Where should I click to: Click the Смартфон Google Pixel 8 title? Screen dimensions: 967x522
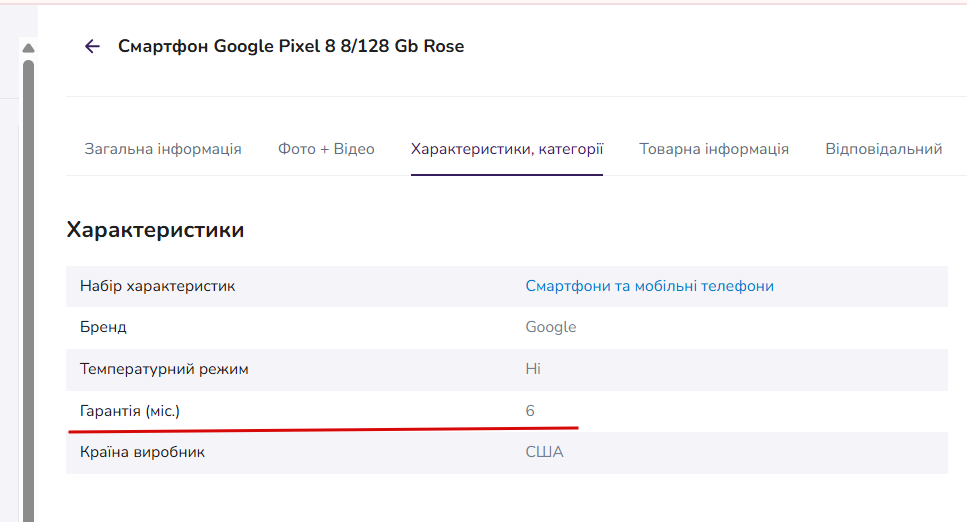291,46
